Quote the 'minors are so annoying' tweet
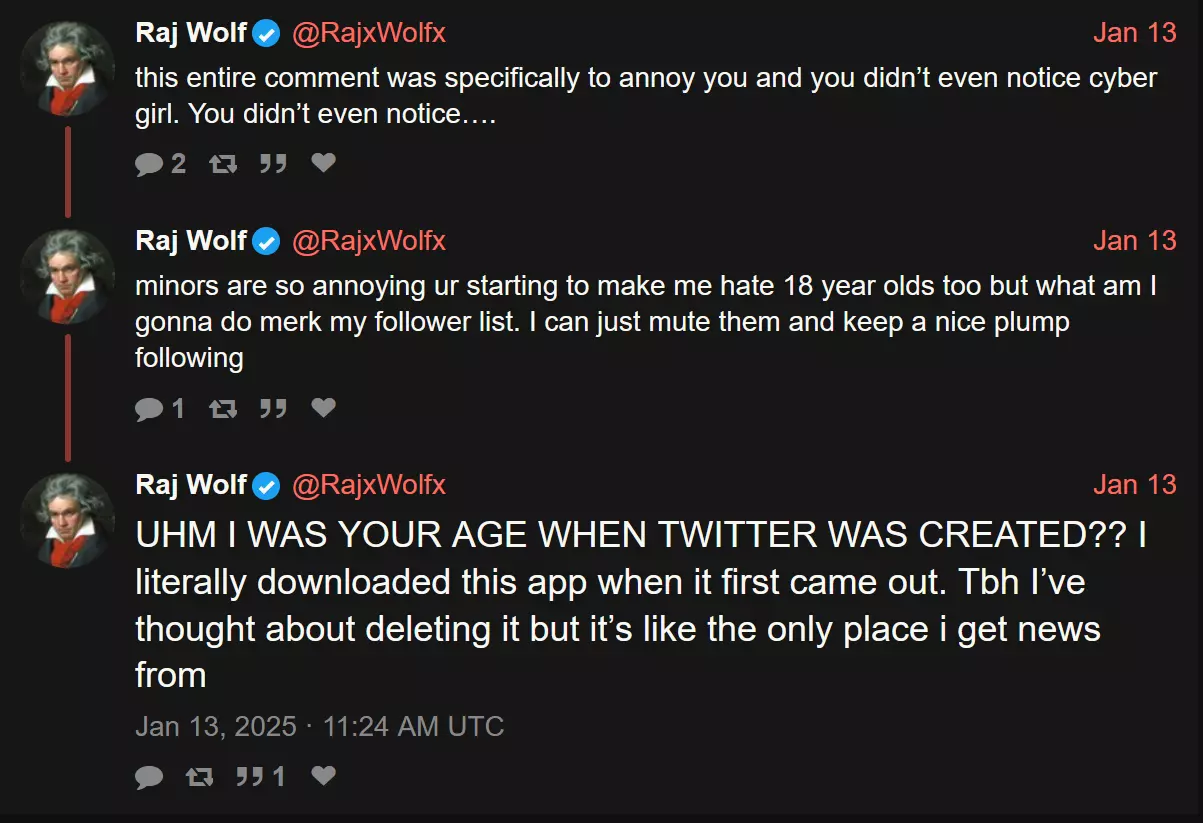1203x823 pixels. click(x=273, y=408)
